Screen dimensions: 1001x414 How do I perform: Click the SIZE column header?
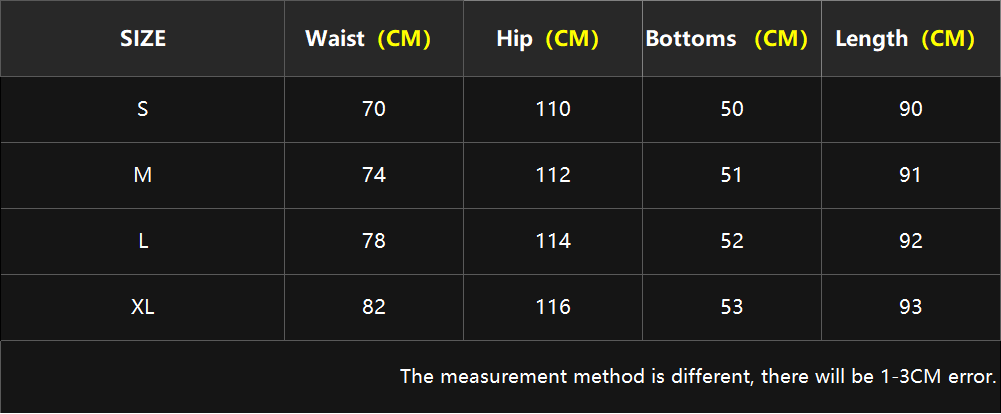(142, 39)
